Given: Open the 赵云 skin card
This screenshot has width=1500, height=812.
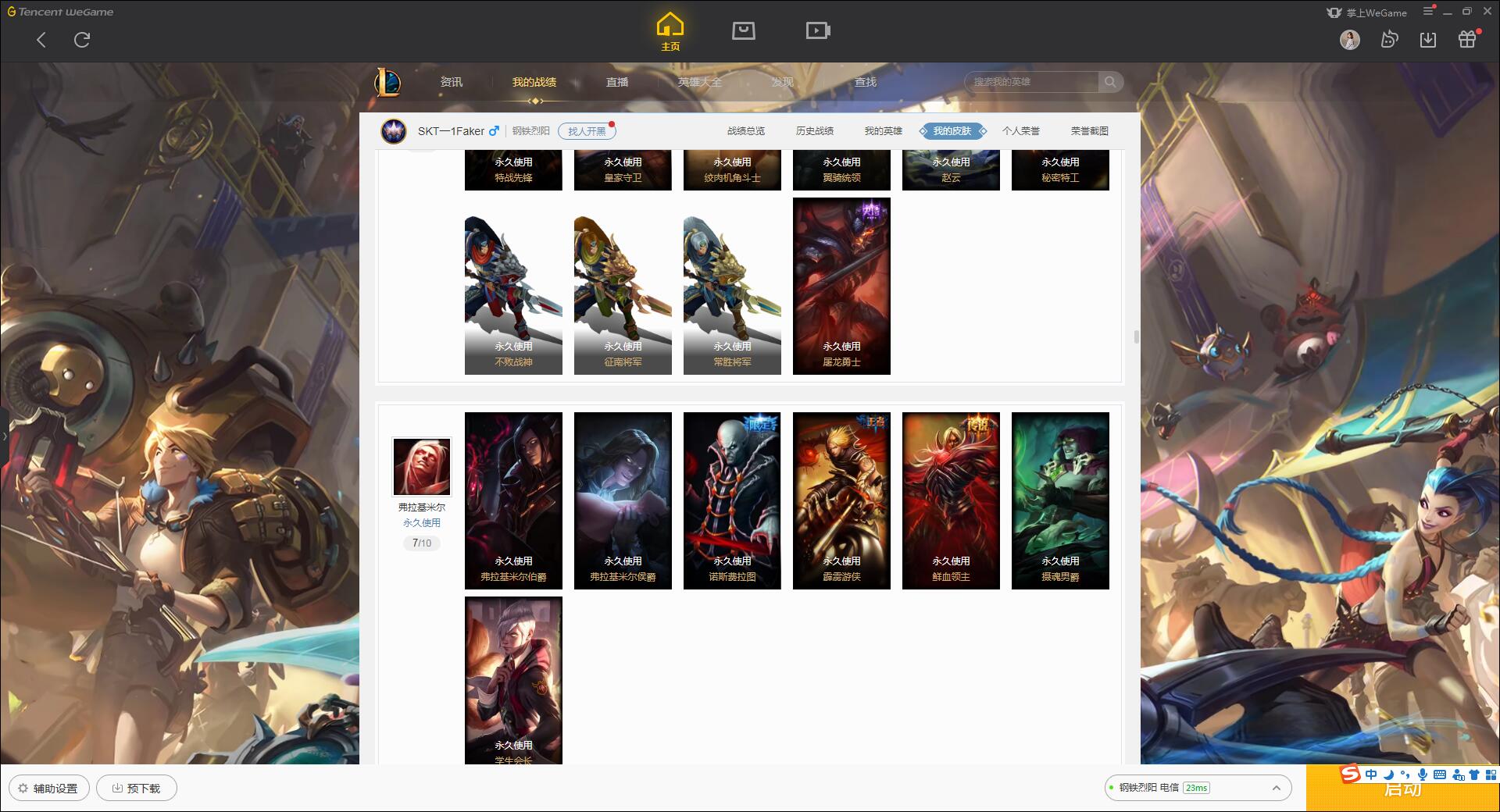Looking at the screenshot, I should pos(951,170).
